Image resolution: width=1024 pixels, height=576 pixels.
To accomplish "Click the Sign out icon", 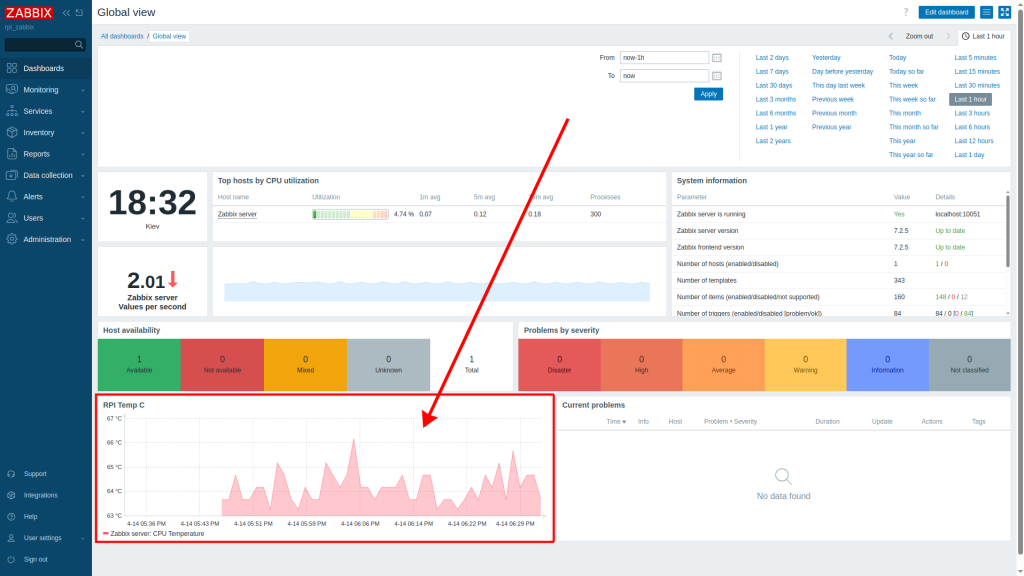I will click(11, 560).
